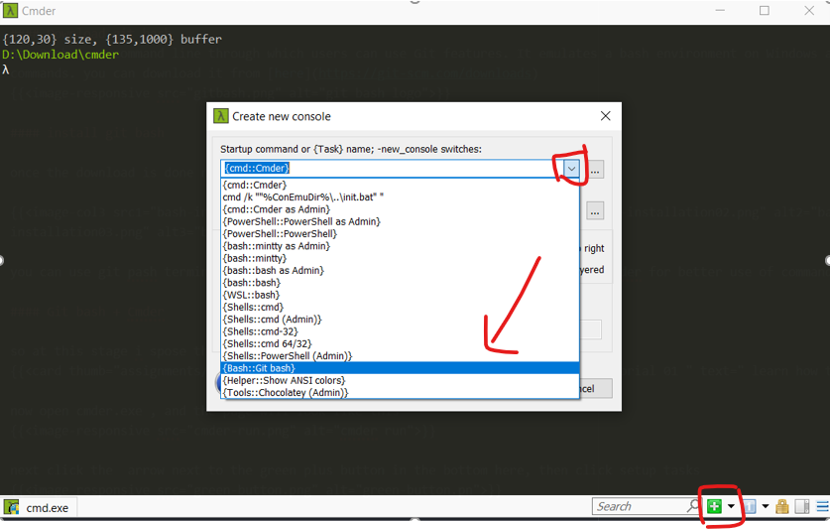The image size is (830, 529).
Task: Click the gold padlock icon in the status bar
Action: click(782, 506)
